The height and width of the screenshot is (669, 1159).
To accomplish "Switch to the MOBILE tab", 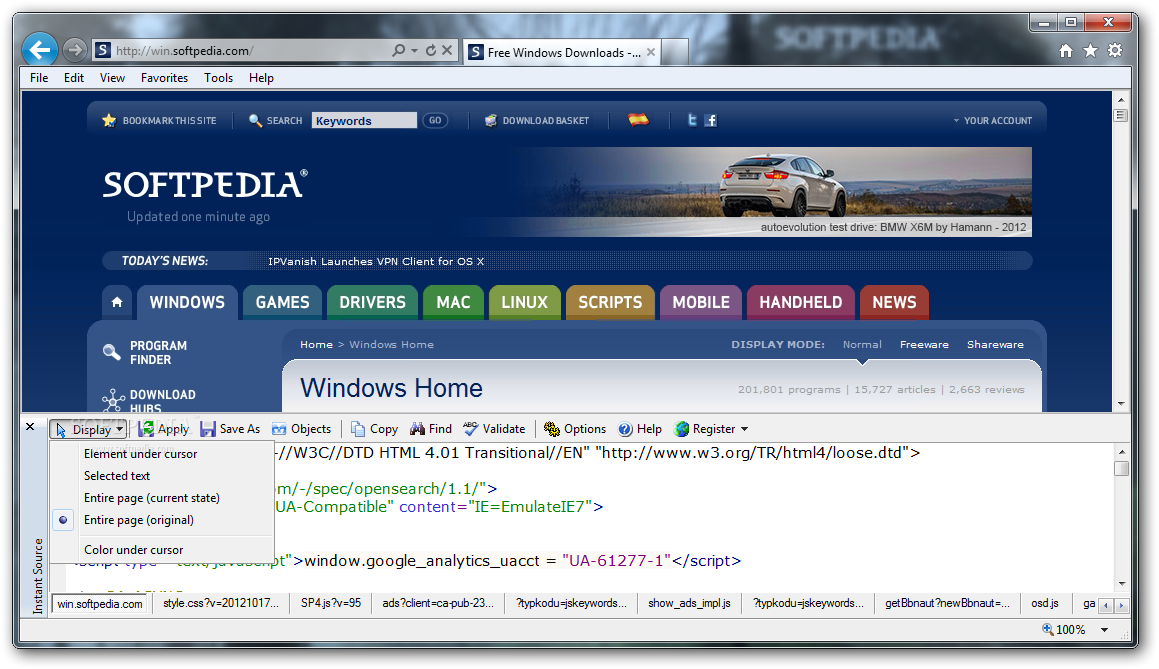I will click(x=701, y=302).
